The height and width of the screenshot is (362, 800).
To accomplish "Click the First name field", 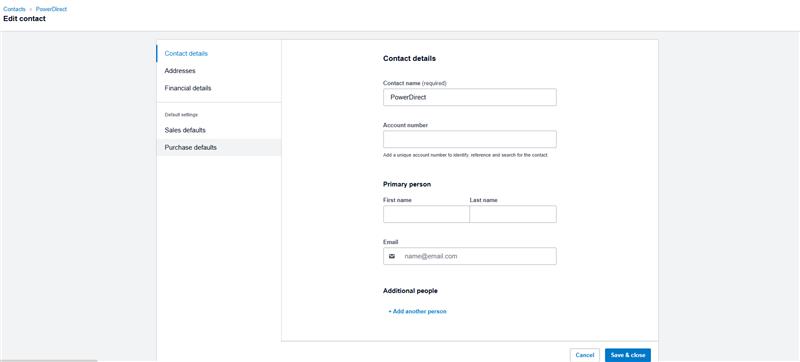I will pos(426,214).
